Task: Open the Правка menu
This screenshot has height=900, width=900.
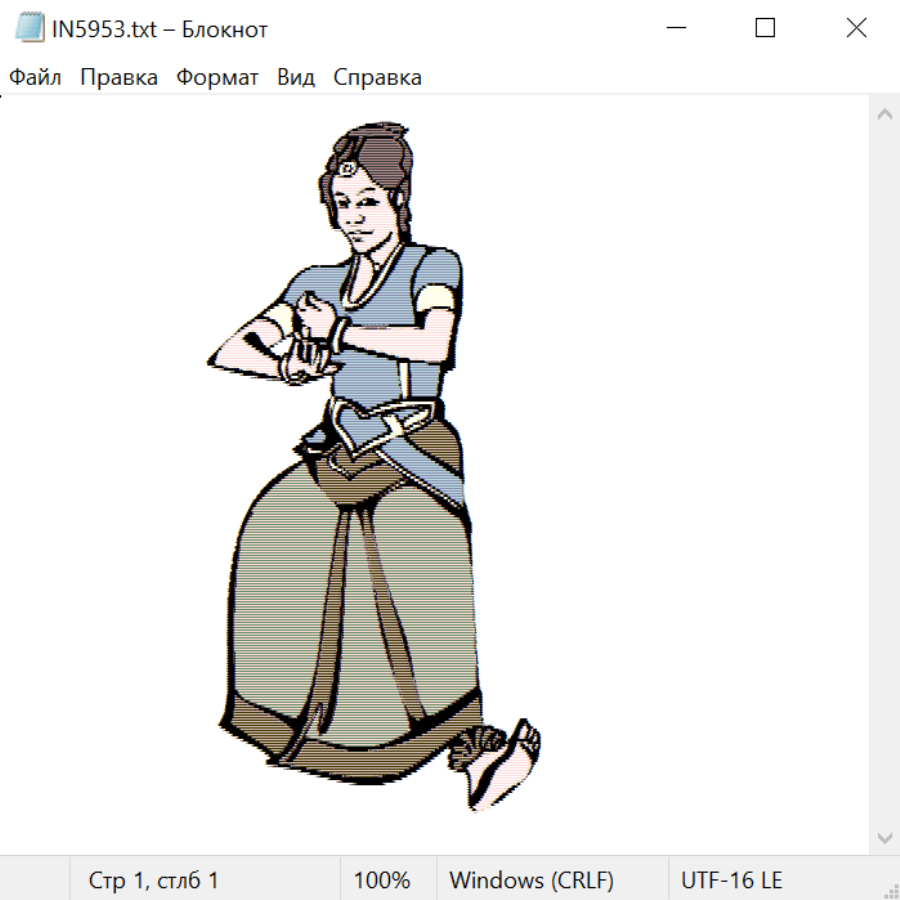Action: coord(119,77)
